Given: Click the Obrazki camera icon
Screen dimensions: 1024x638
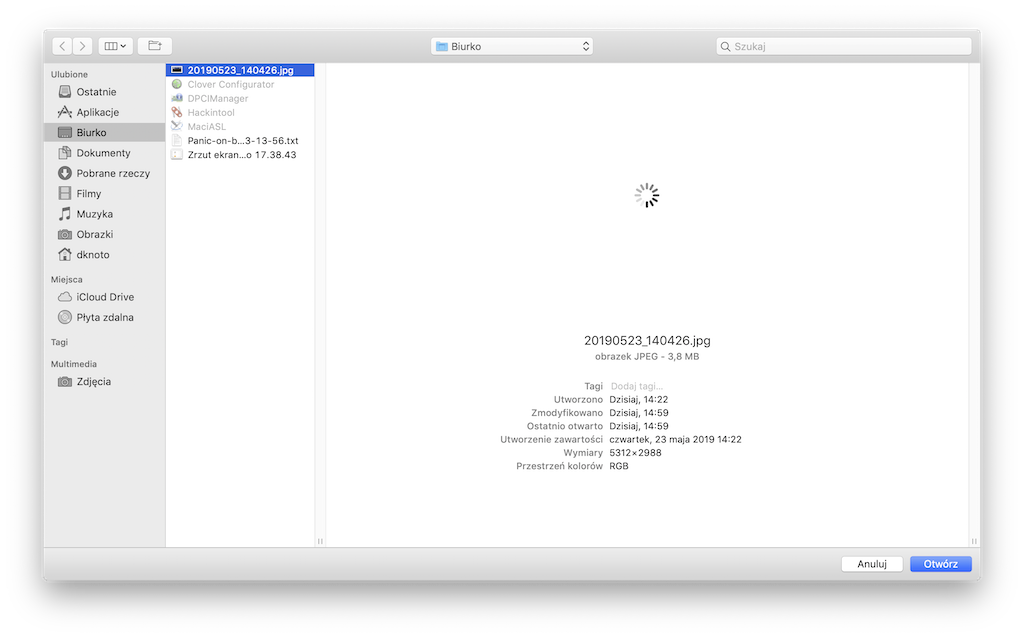Looking at the screenshot, I should 65,234.
